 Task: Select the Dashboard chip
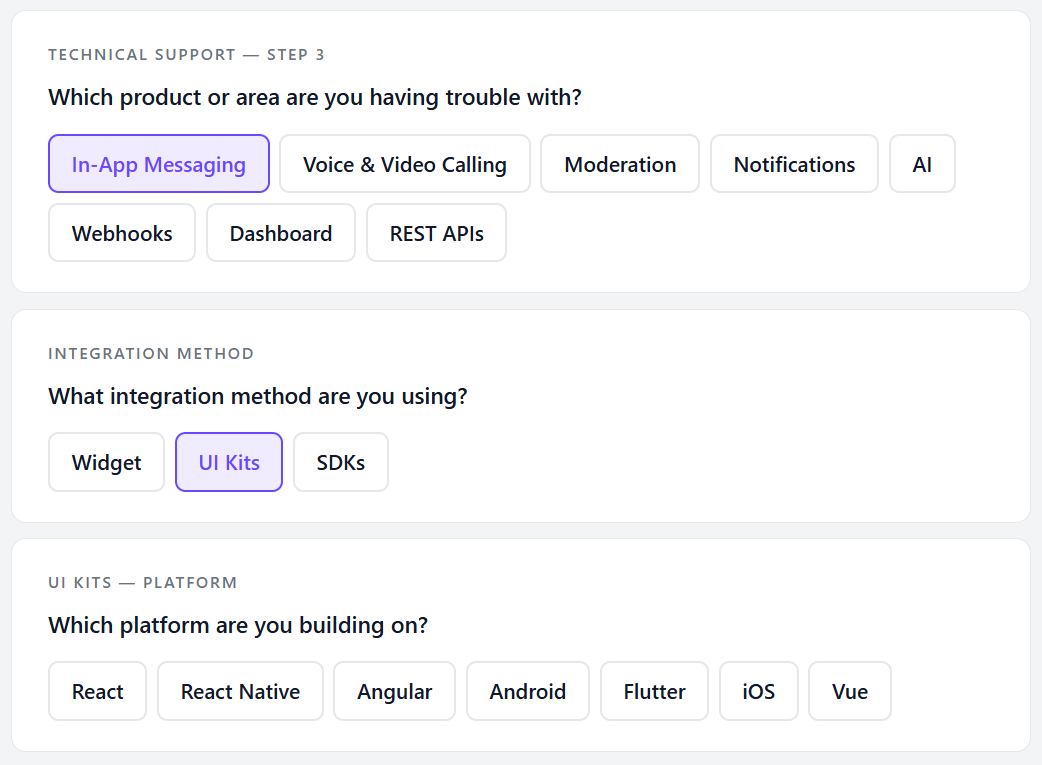click(281, 233)
